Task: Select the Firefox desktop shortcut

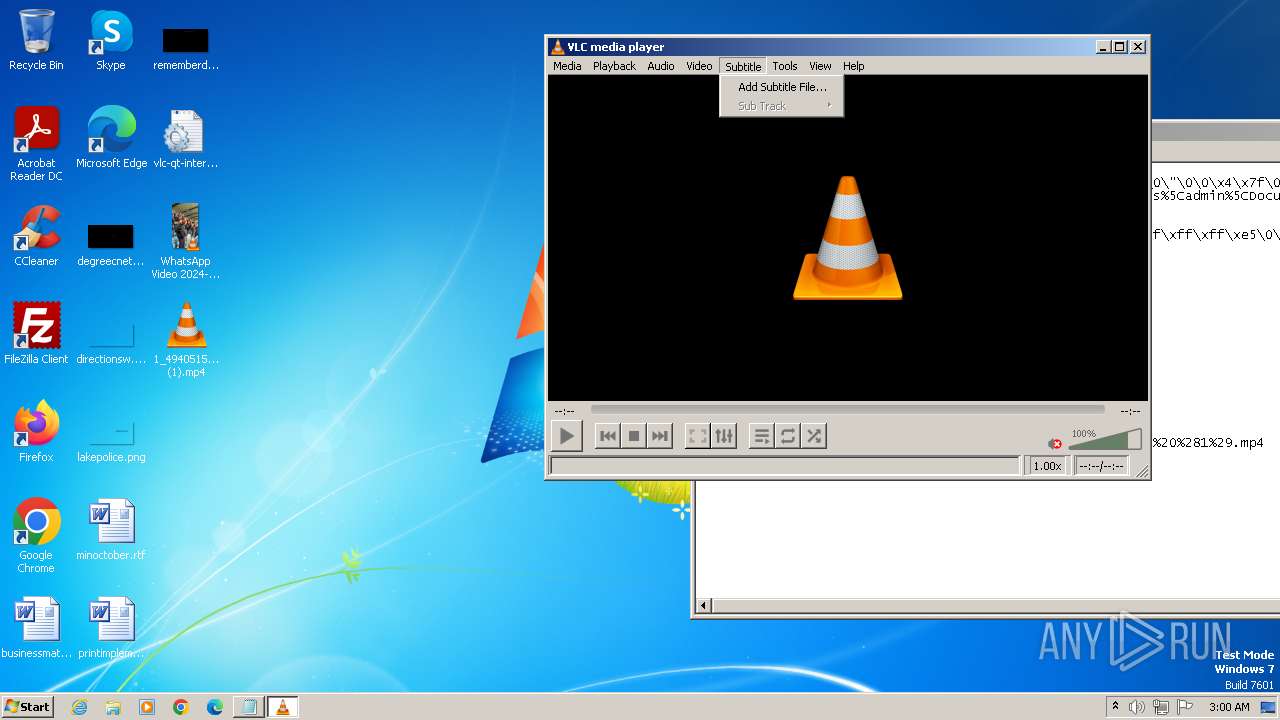Action: click(36, 432)
